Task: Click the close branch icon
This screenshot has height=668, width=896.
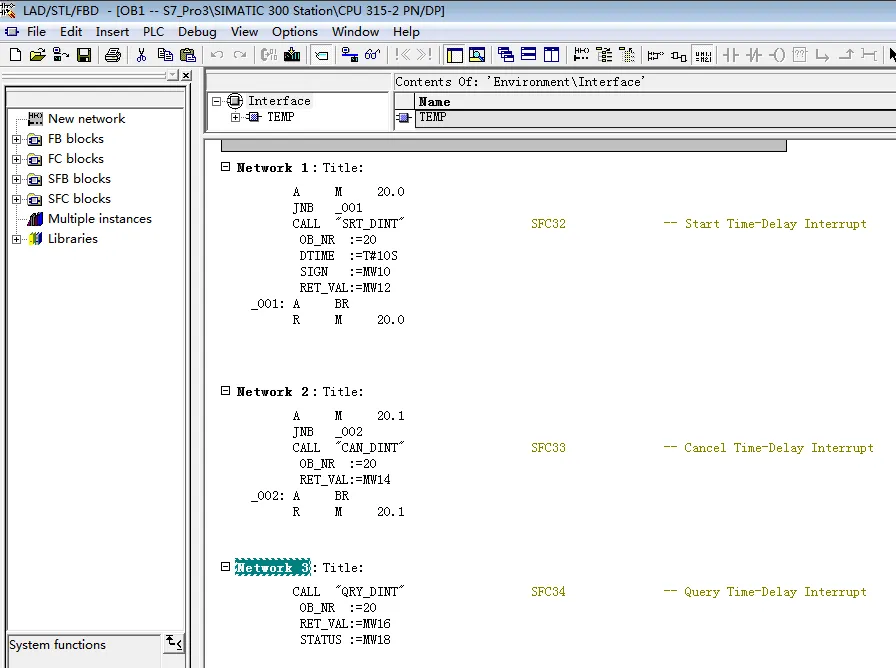Action: (846, 55)
